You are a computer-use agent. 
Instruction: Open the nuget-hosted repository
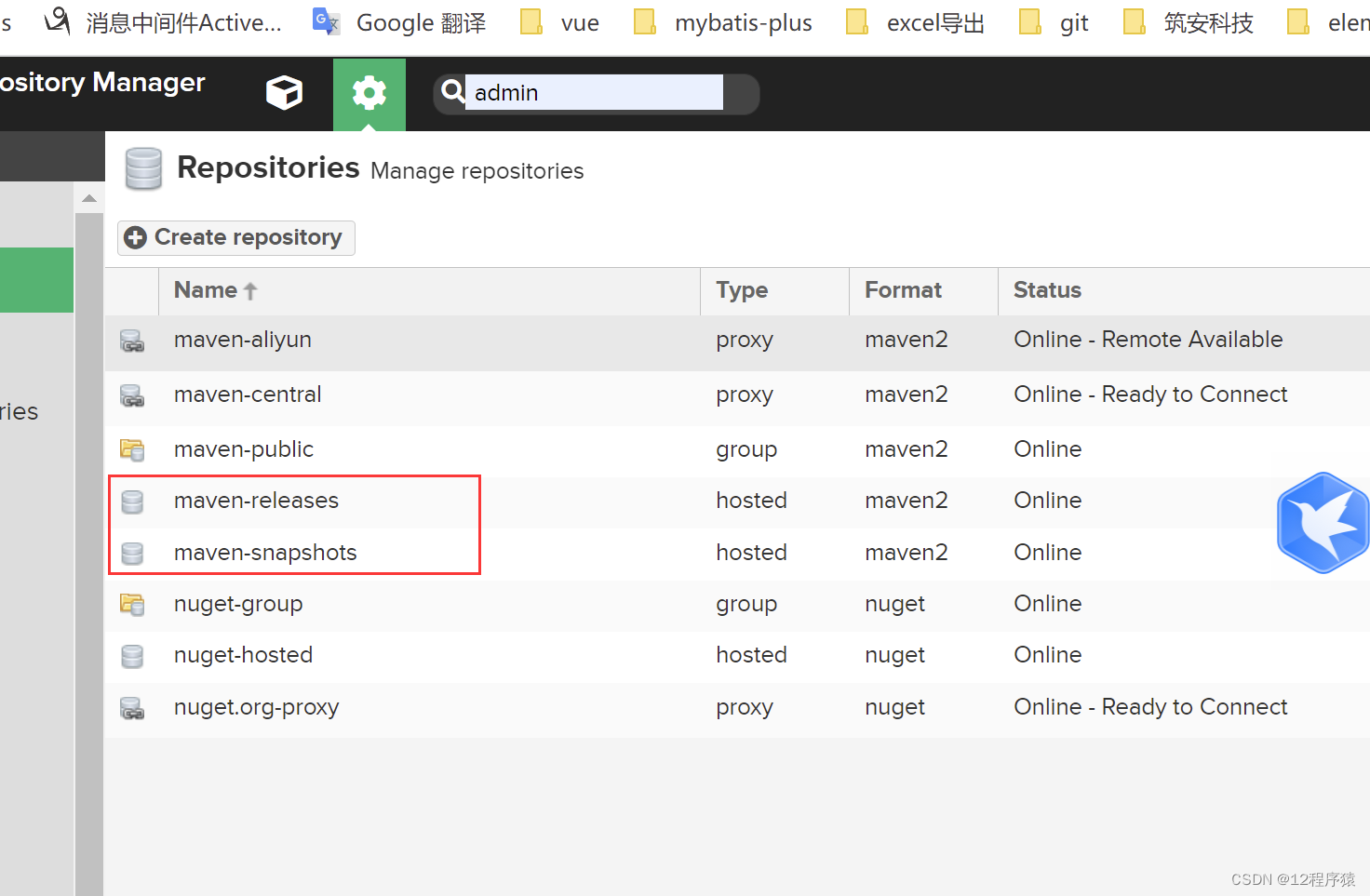(243, 655)
